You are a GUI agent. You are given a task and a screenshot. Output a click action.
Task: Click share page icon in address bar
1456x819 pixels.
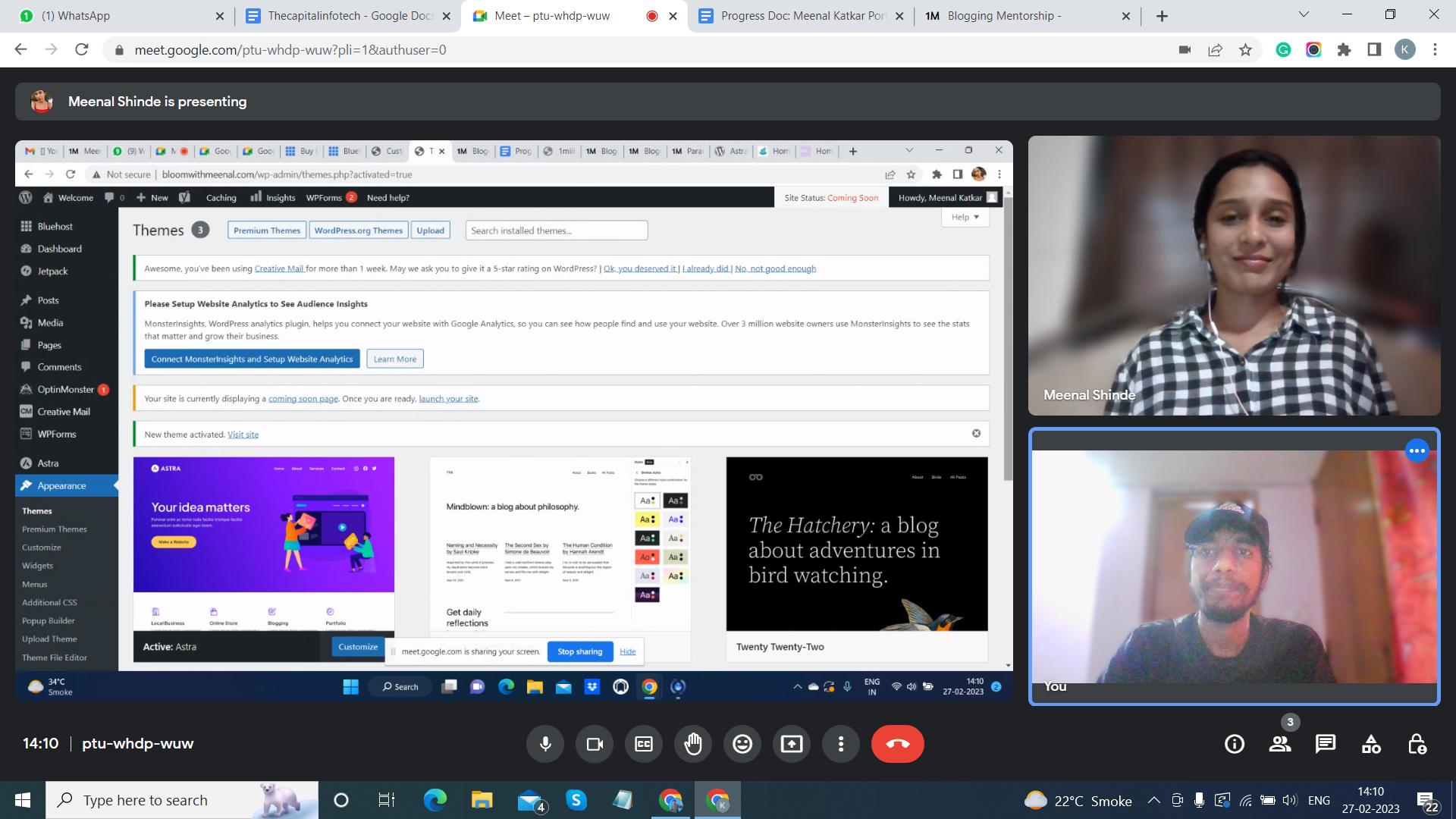click(1215, 49)
